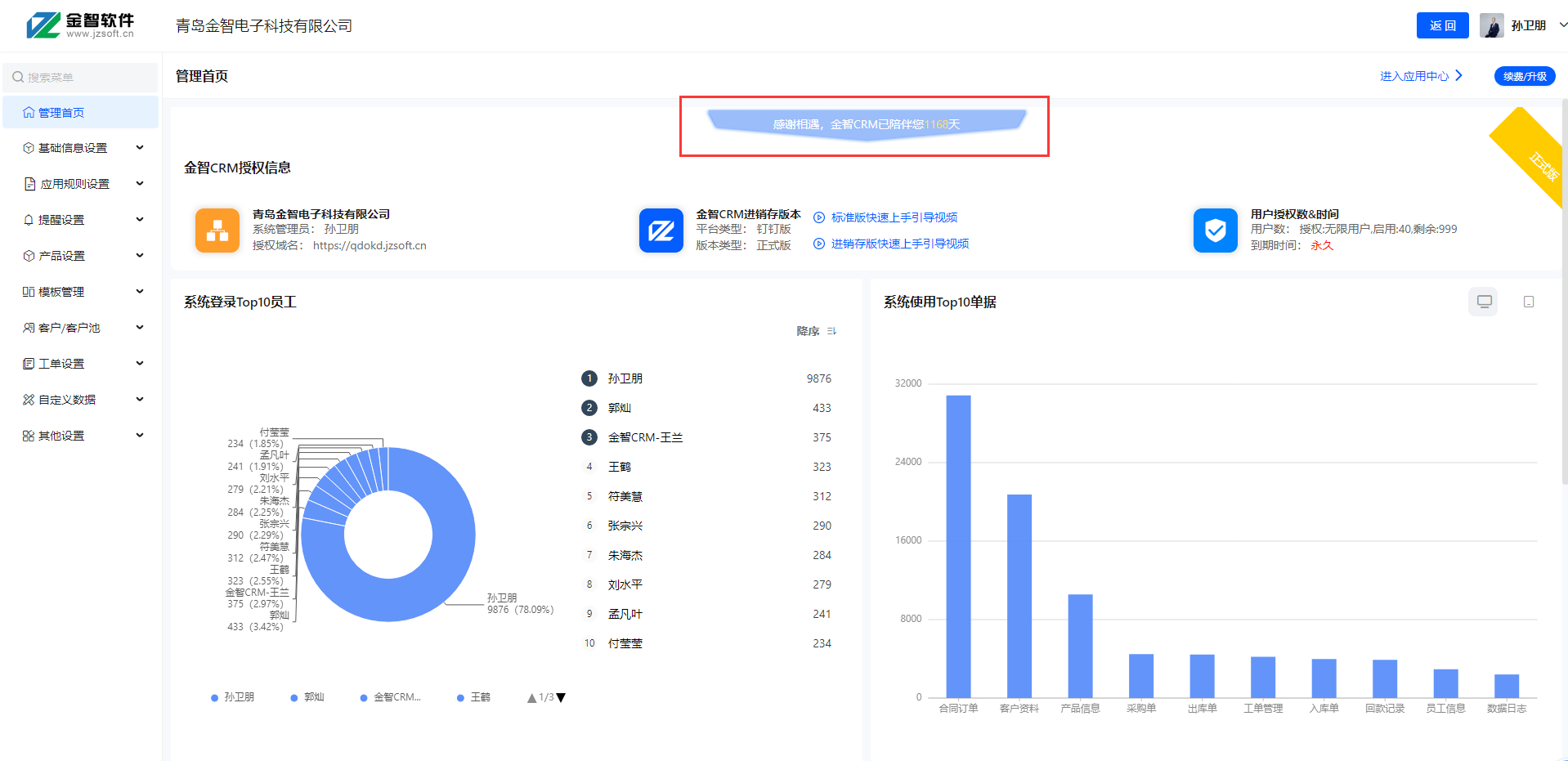This screenshot has width=1568, height=761.
Task: Expand the 工单设置 menu chevron
Action: click(x=140, y=364)
